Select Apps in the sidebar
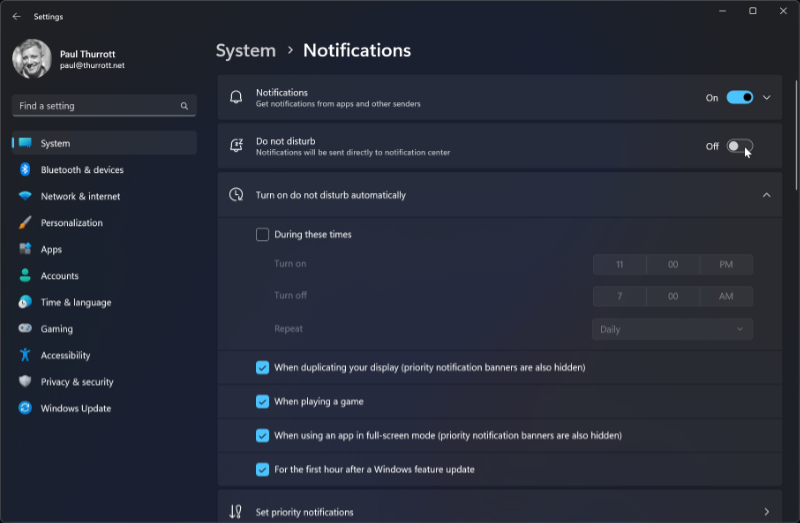800x523 pixels. (51, 249)
